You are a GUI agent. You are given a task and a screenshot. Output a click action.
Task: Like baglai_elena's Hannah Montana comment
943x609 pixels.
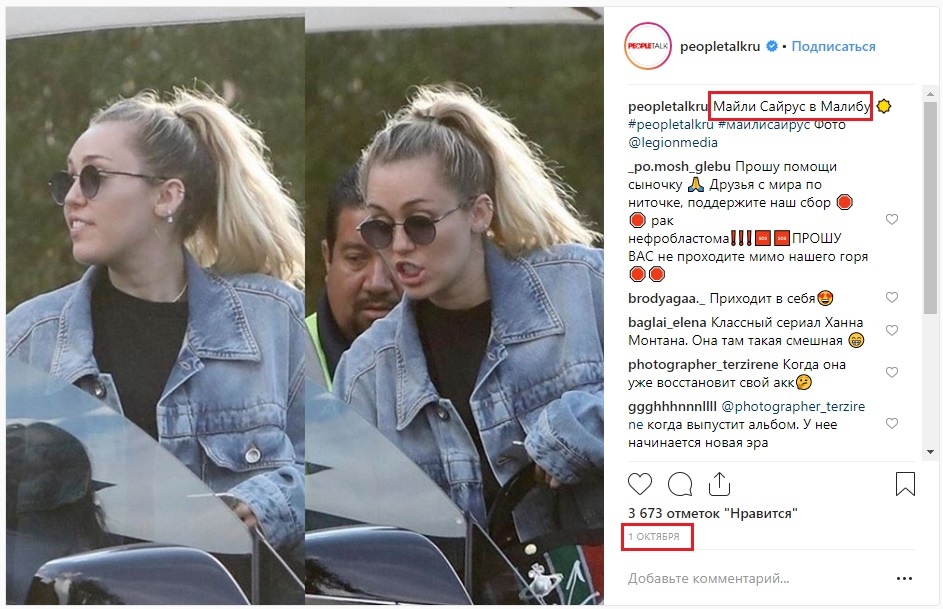click(892, 331)
